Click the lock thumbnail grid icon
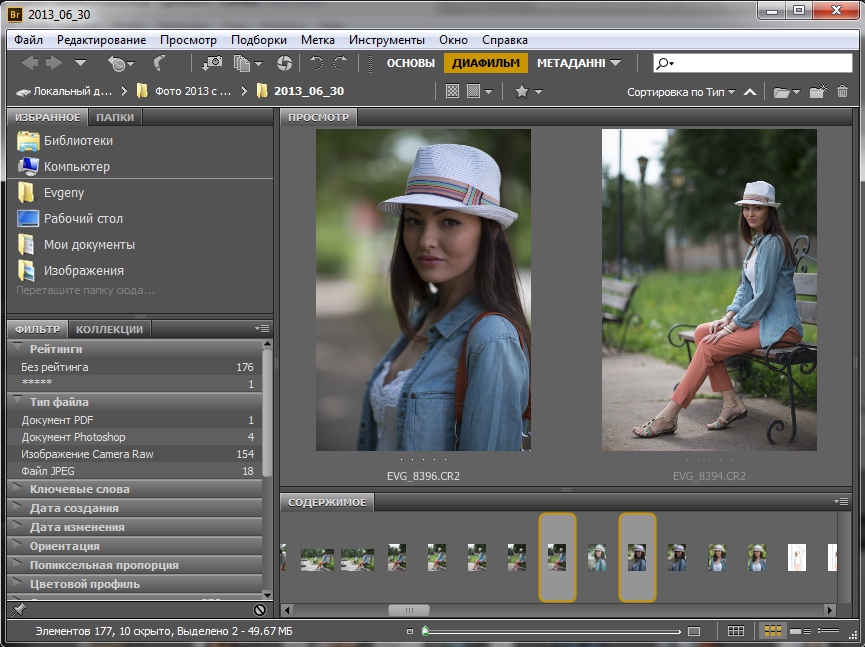 pyautogui.click(x=735, y=631)
